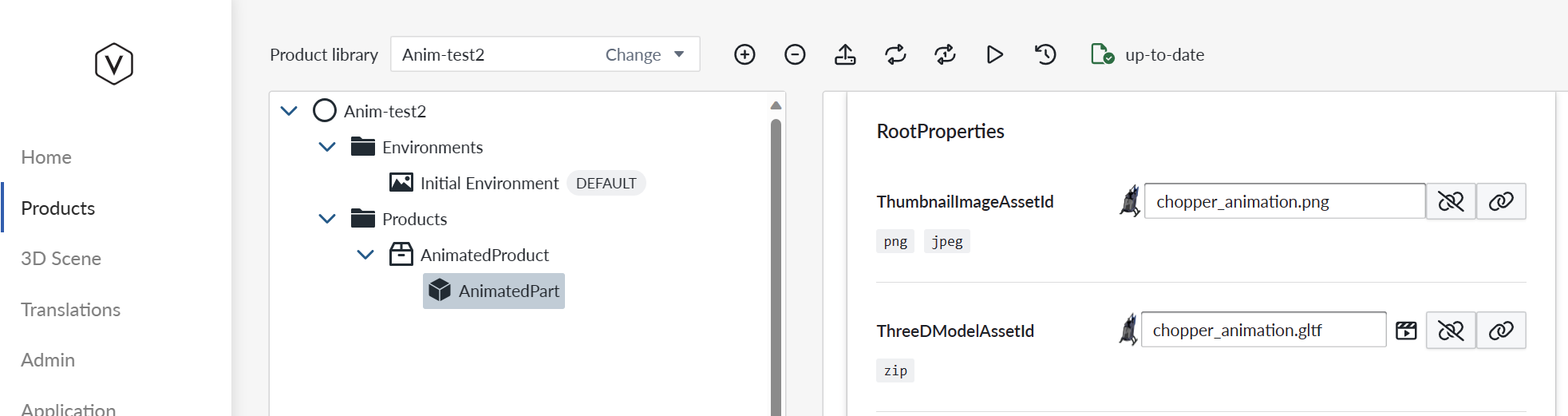The image size is (1568, 416).
Task: Click the play icon in the toolbar
Action: click(x=994, y=54)
